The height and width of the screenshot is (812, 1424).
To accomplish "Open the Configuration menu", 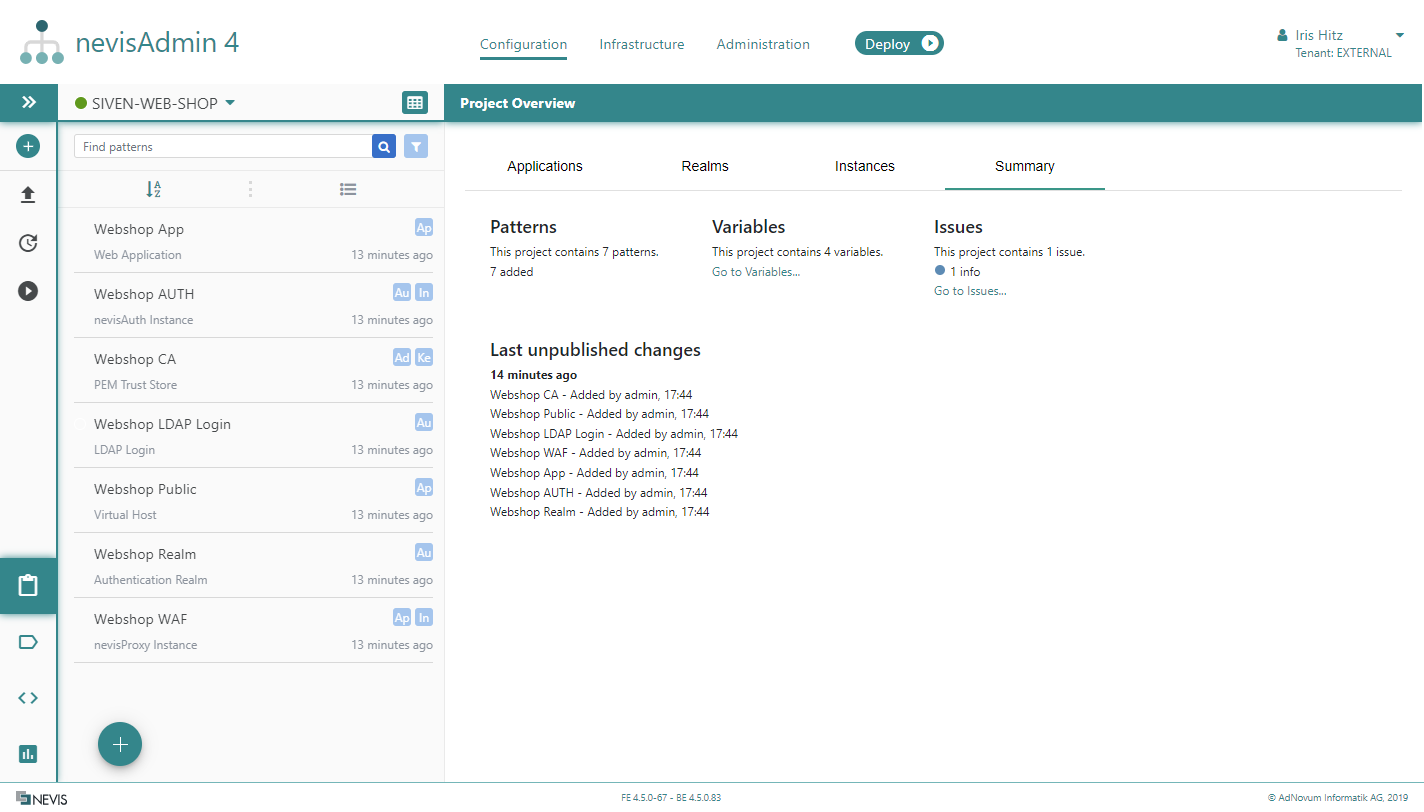I will (523, 44).
